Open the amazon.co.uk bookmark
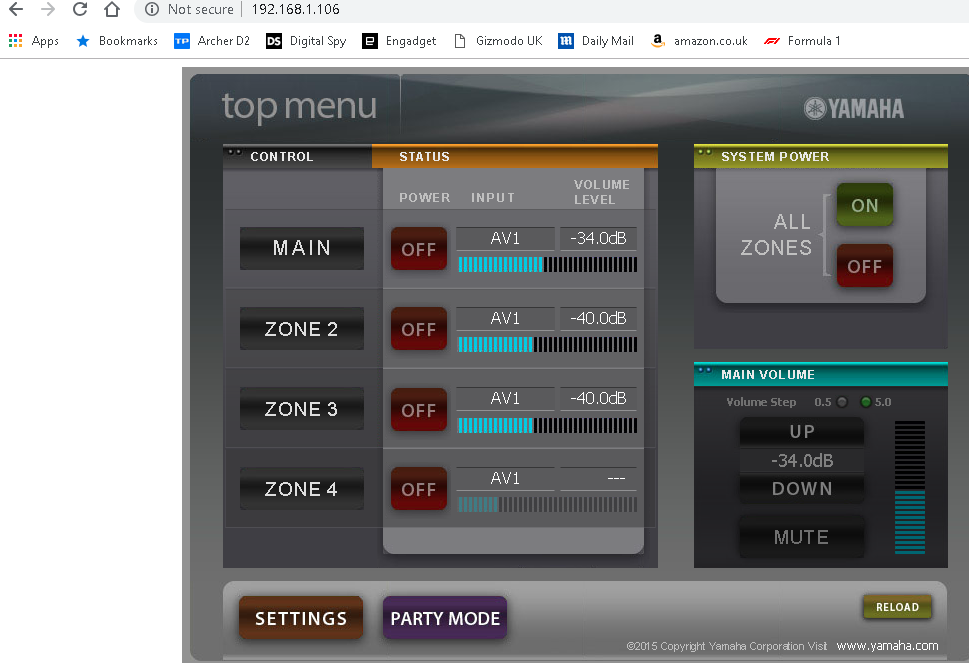This screenshot has width=969, height=663. click(699, 41)
